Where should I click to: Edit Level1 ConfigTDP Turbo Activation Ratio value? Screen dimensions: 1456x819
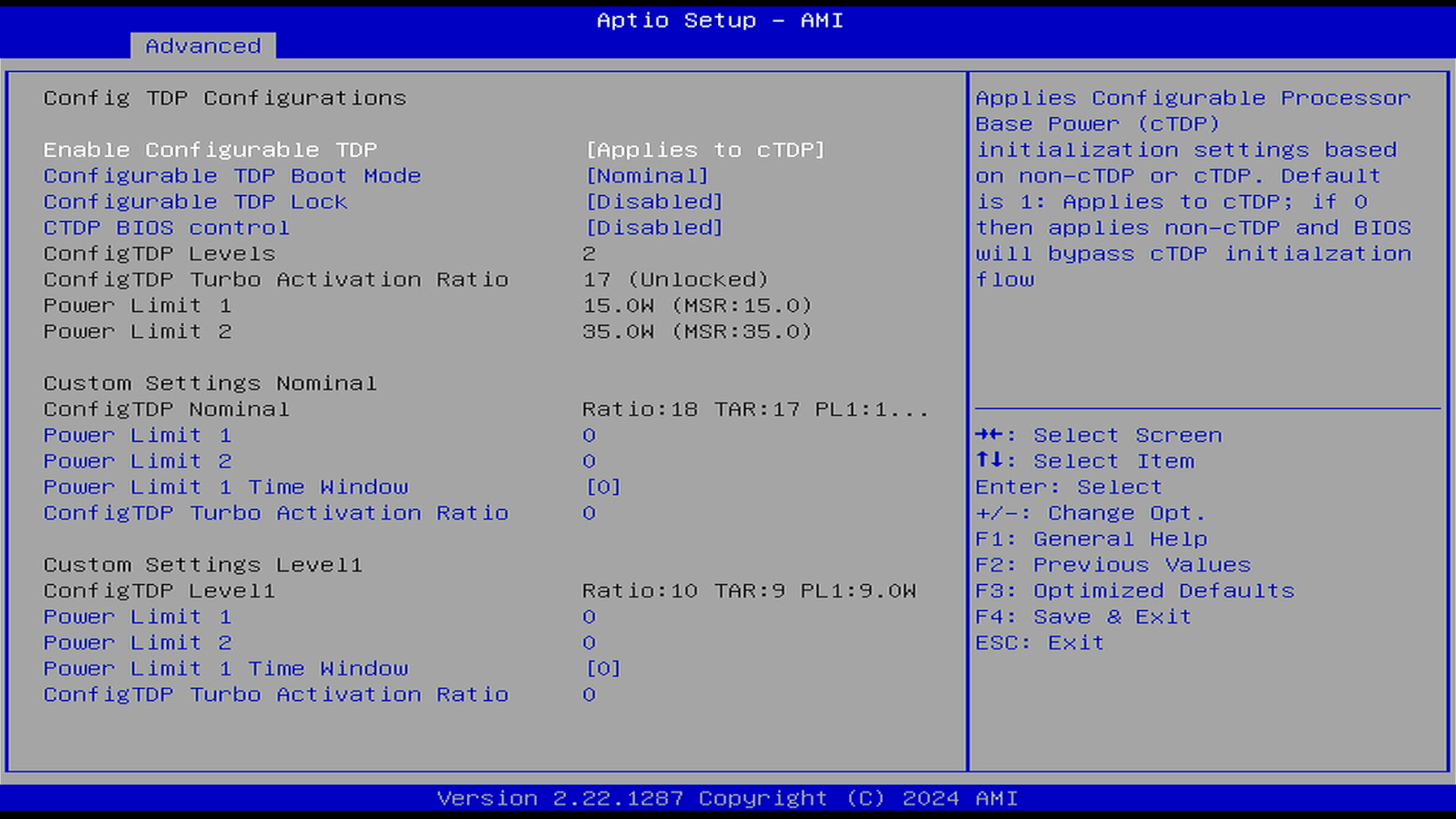point(589,695)
